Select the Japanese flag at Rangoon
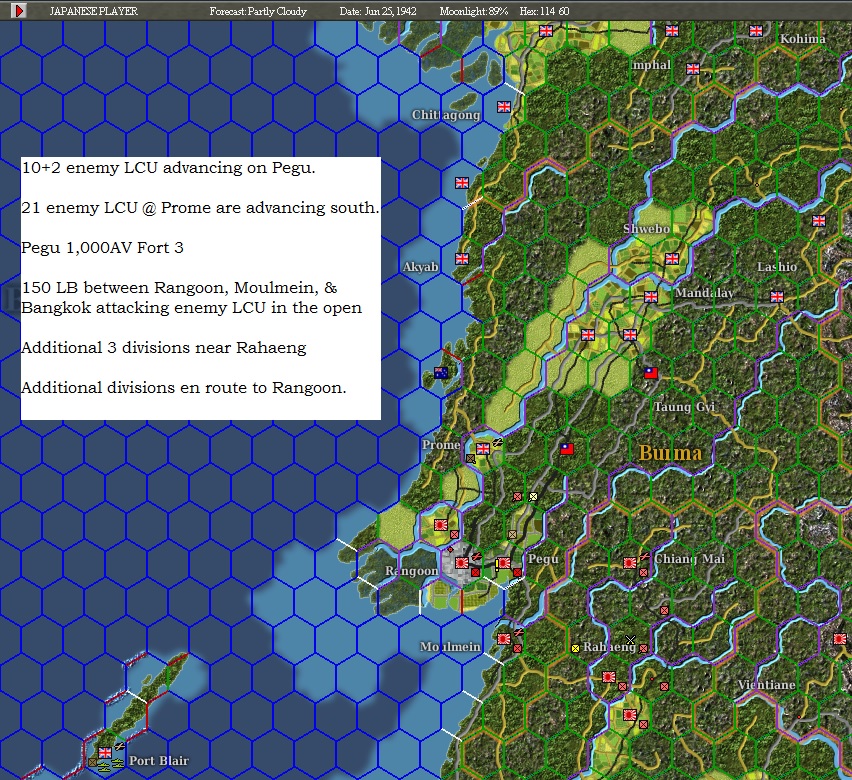Viewport: 852px width, 780px height. 462,563
